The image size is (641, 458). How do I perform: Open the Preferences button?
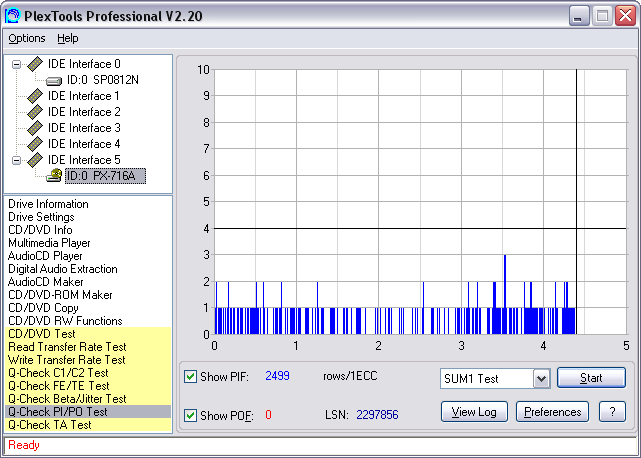tap(552, 412)
